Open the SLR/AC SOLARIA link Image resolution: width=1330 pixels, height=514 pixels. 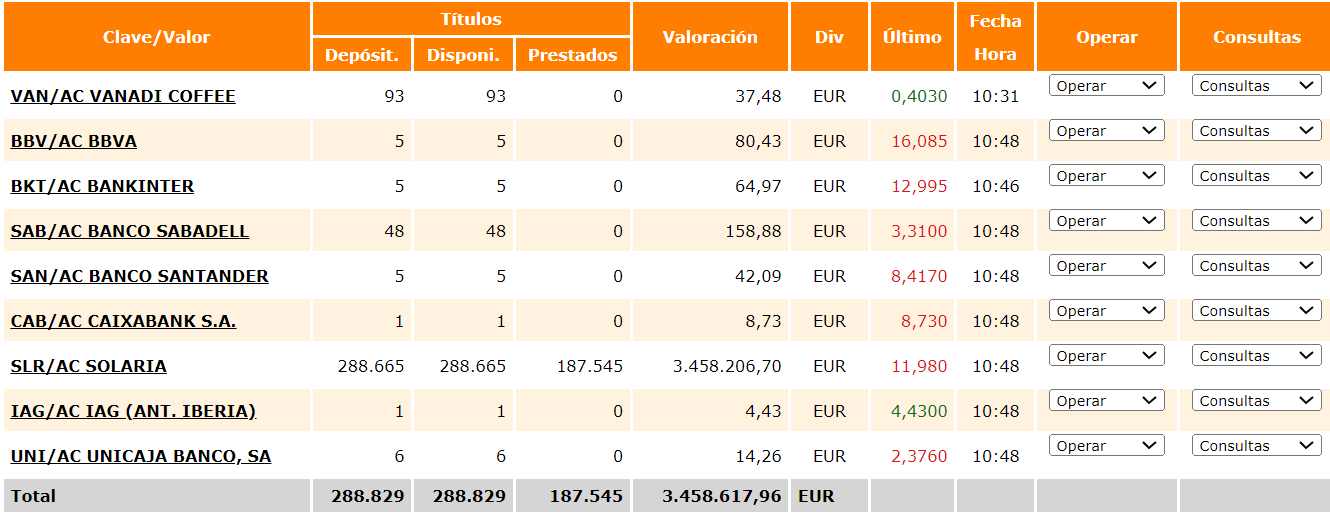point(88,366)
